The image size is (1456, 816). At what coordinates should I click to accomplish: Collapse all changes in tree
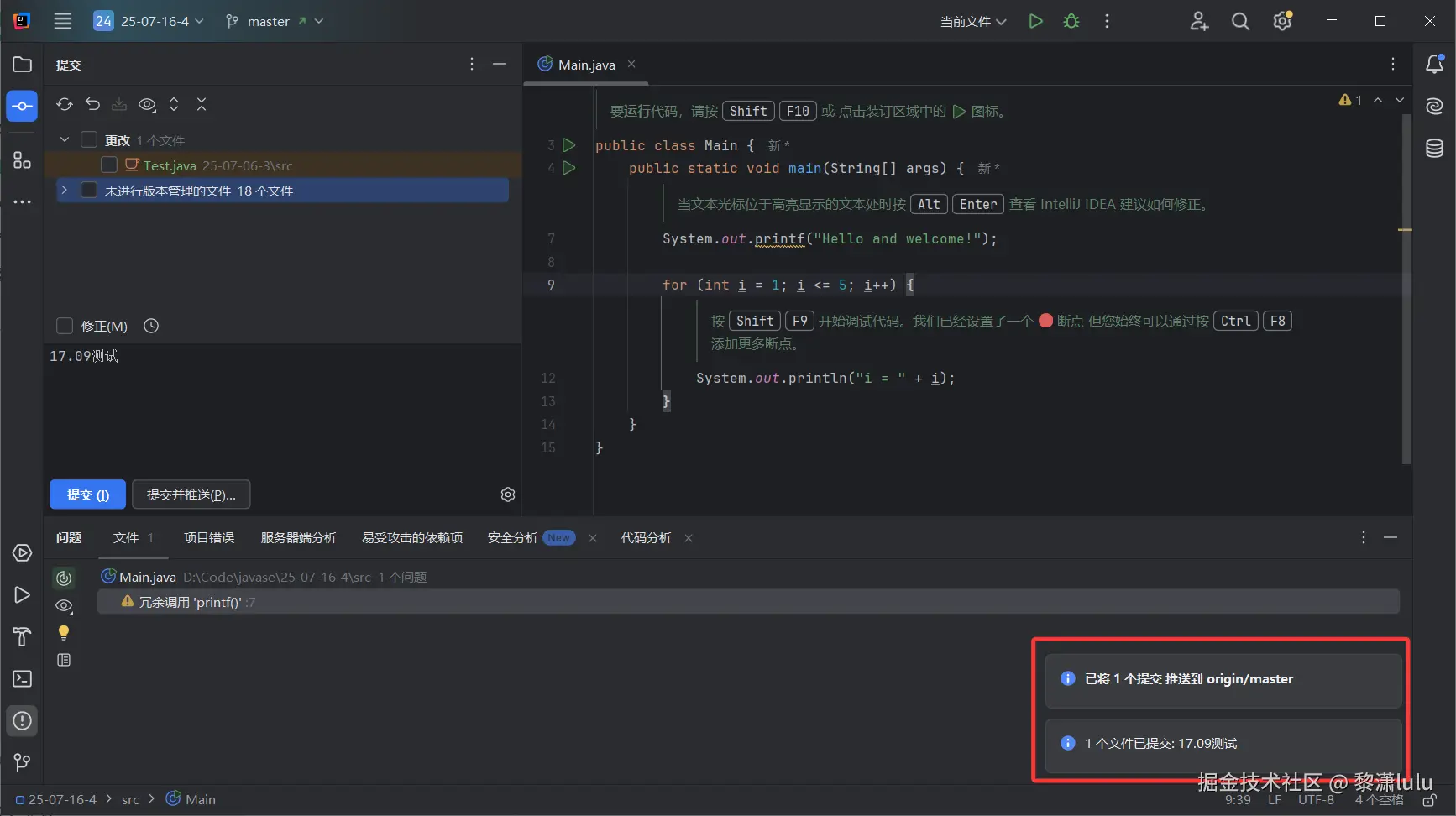202,104
